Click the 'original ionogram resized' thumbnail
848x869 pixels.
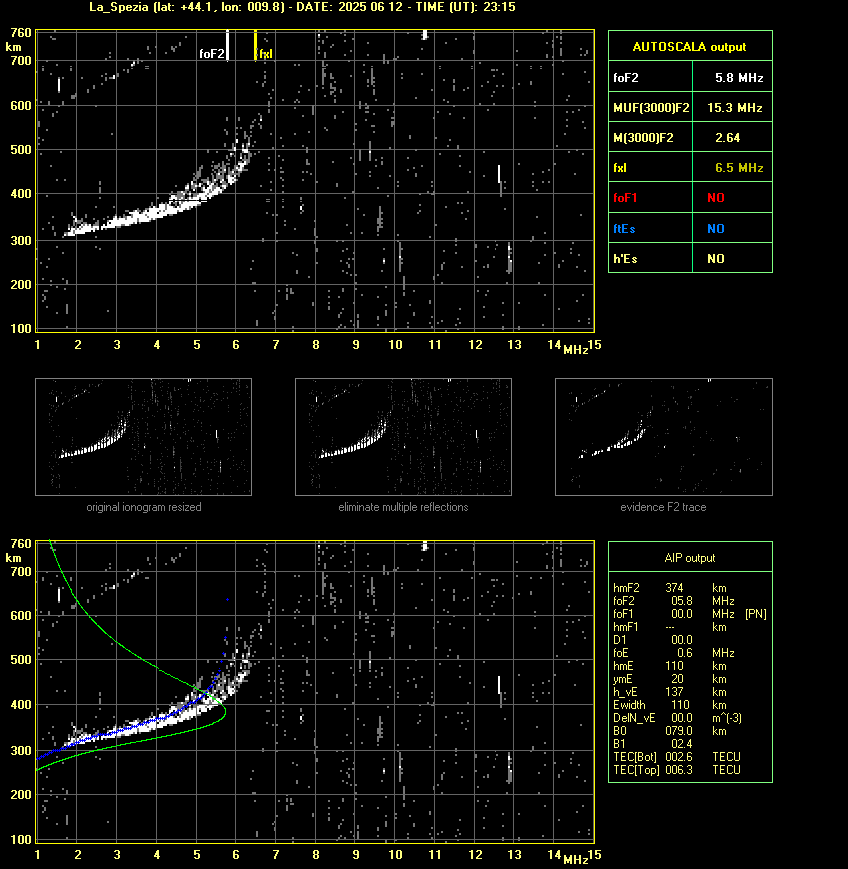pos(144,437)
